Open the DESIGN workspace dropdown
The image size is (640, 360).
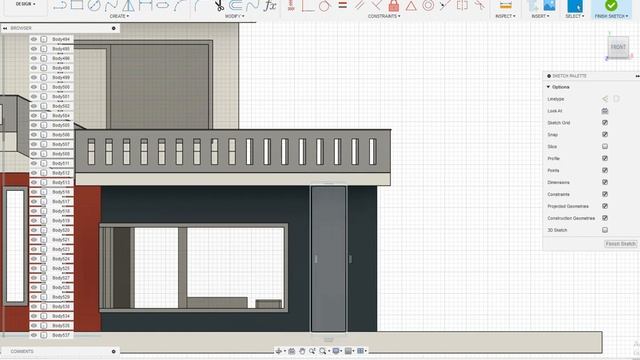click(x=25, y=4)
